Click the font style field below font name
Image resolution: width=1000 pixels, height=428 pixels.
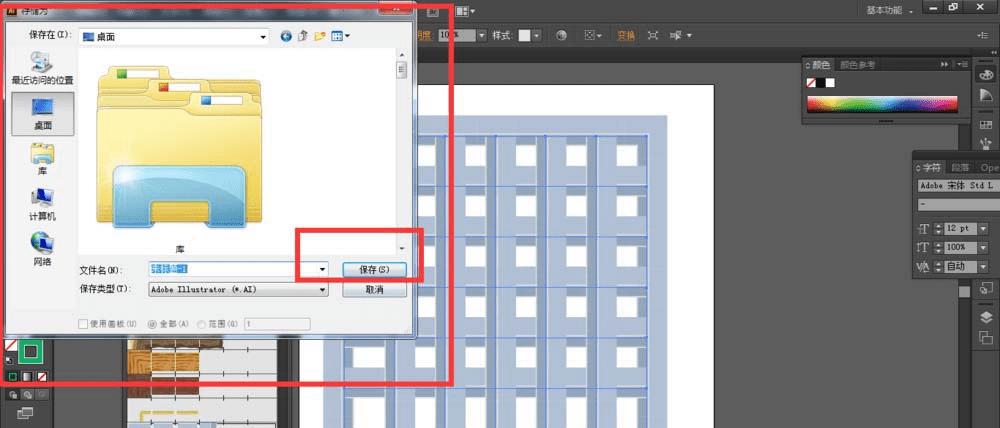(959, 205)
